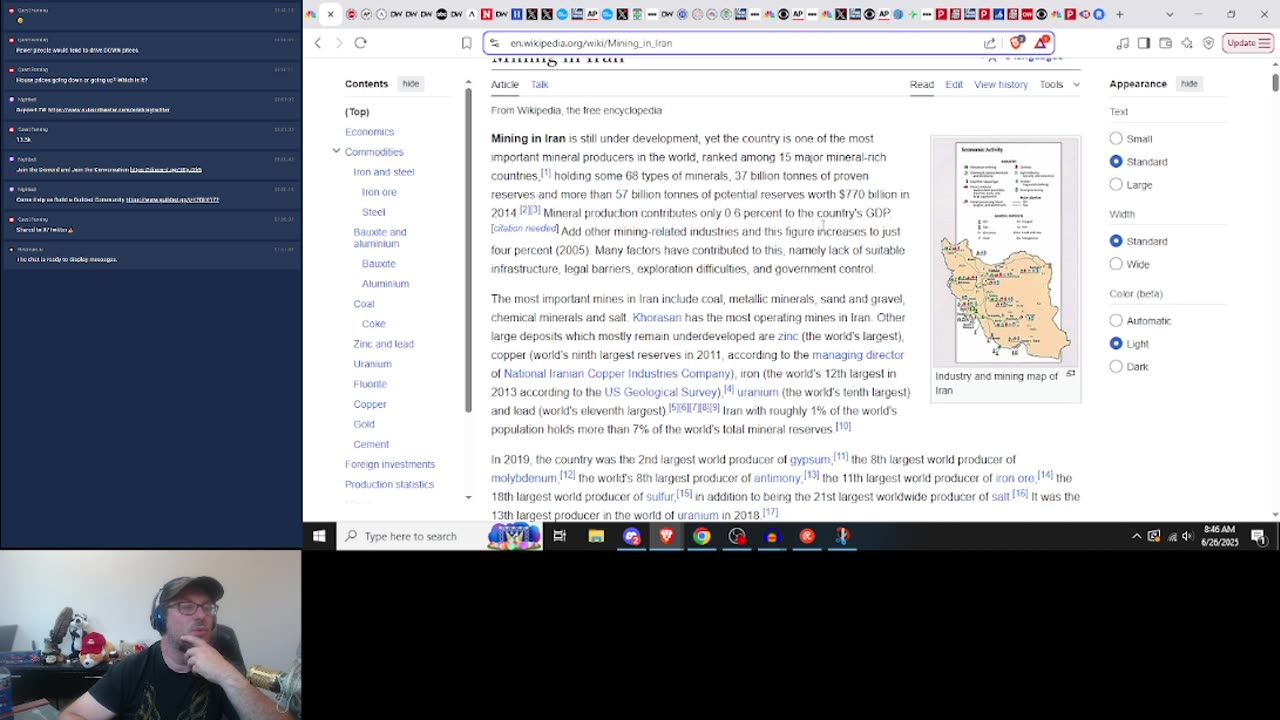This screenshot has width=1280, height=720.
Task: Select Light color mode
Action: [1116, 343]
